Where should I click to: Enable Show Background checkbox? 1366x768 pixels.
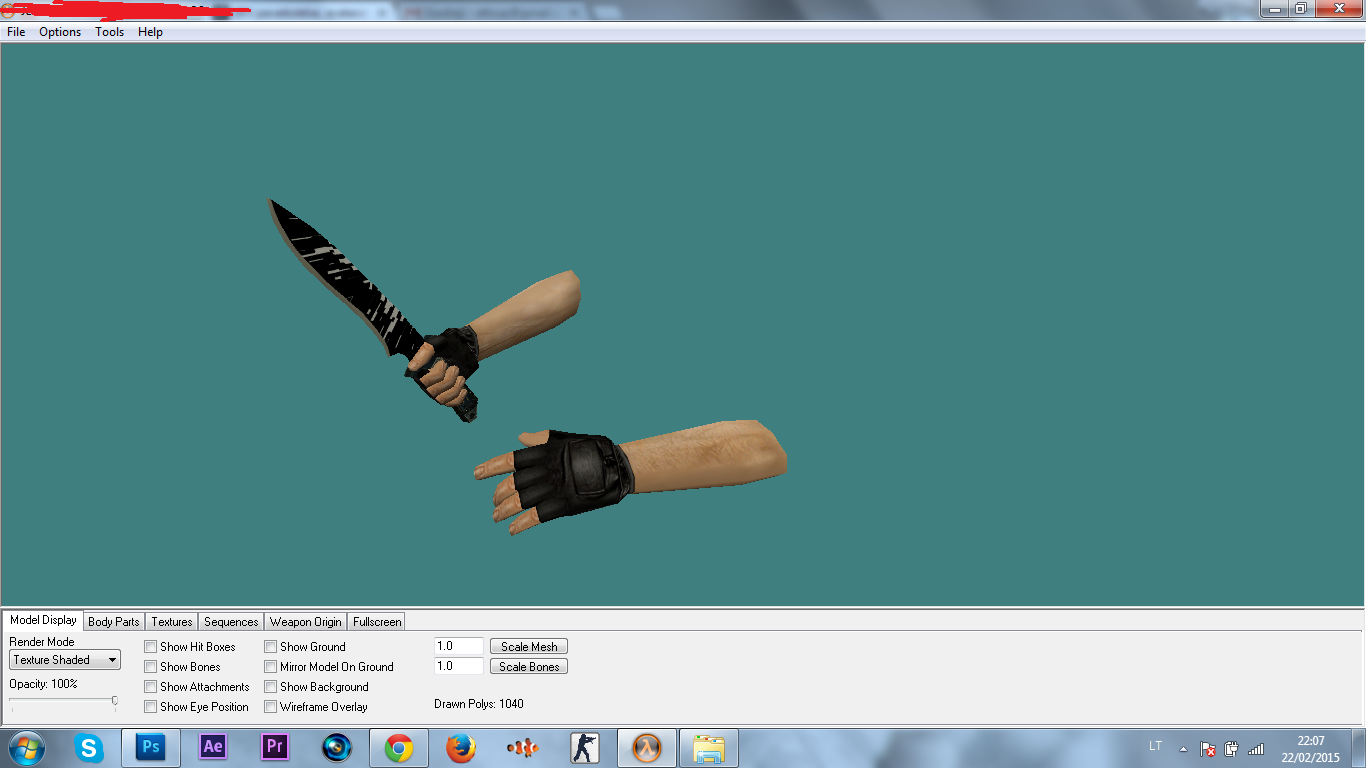(270, 687)
